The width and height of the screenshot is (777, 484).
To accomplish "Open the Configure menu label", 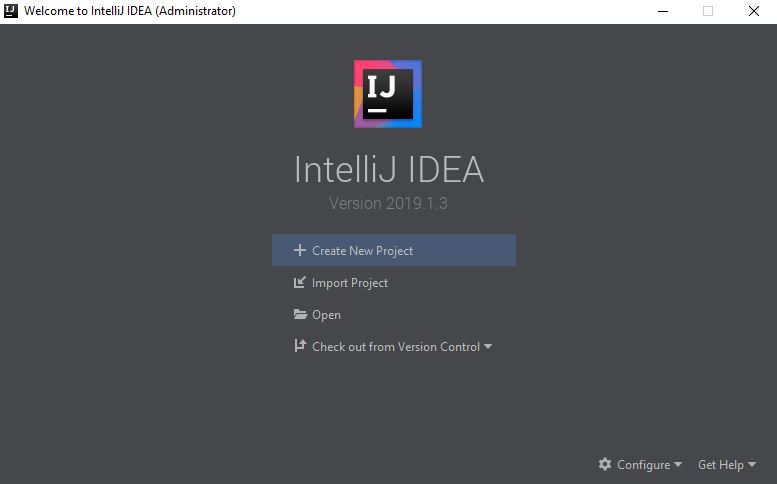I will (643, 465).
